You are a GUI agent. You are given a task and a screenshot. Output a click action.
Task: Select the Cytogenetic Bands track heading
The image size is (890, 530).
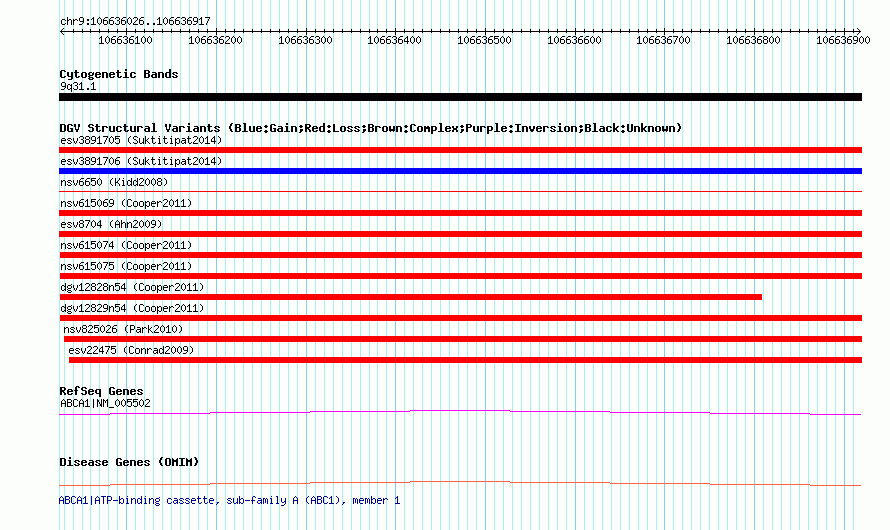pos(119,74)
